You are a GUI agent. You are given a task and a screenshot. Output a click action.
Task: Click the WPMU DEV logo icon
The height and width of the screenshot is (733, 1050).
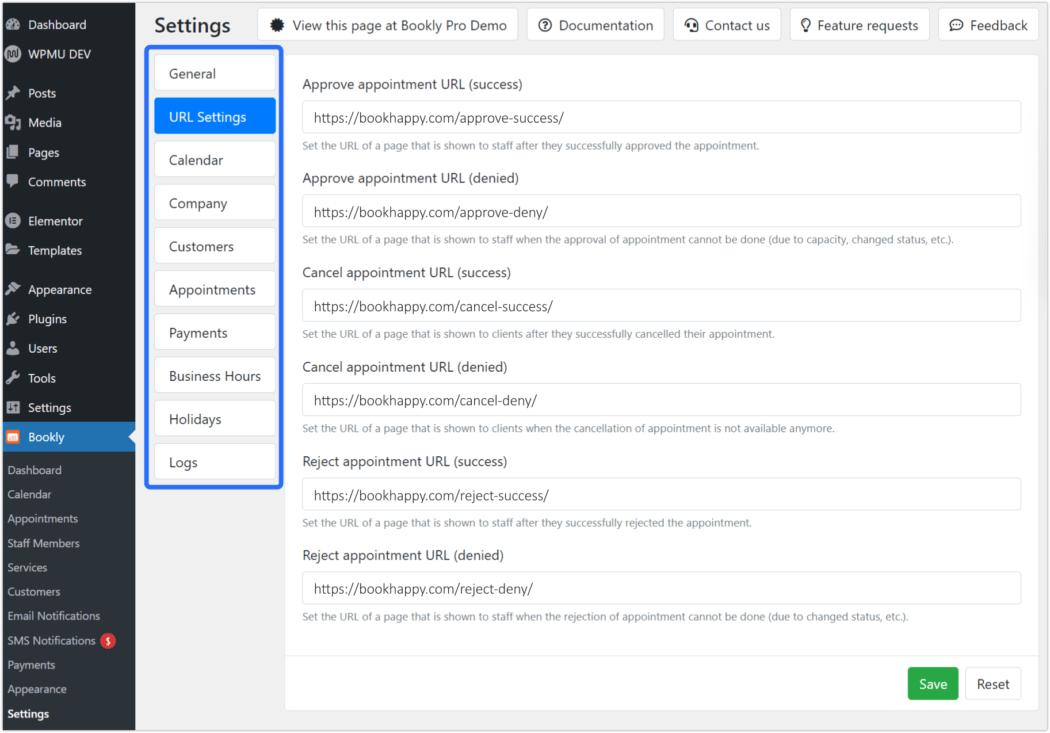[13, 54]
